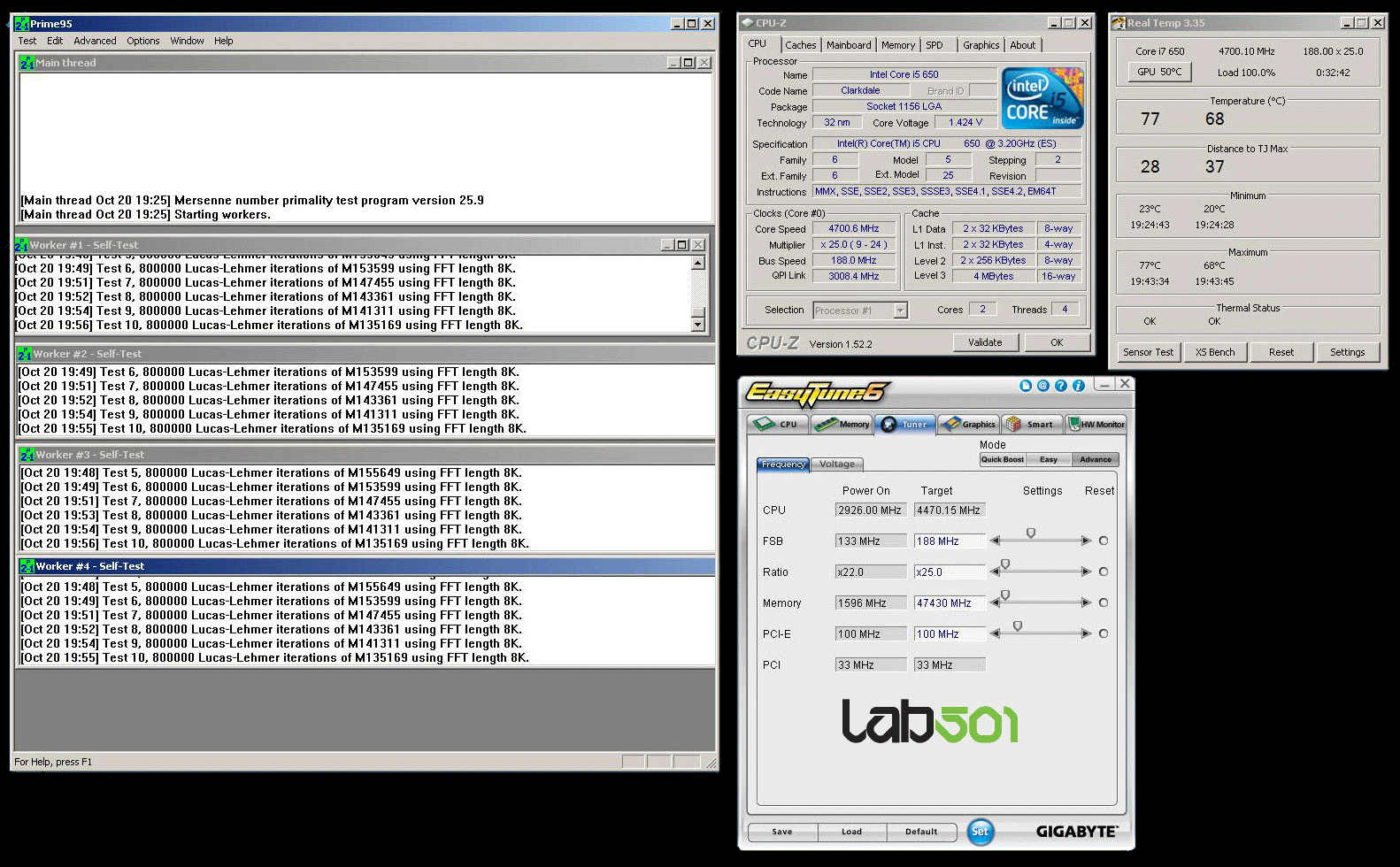Screen dimensions: 1400x867
Task: Open the Smart tab in EasyTune6
Action: [x=1032, y=425]
